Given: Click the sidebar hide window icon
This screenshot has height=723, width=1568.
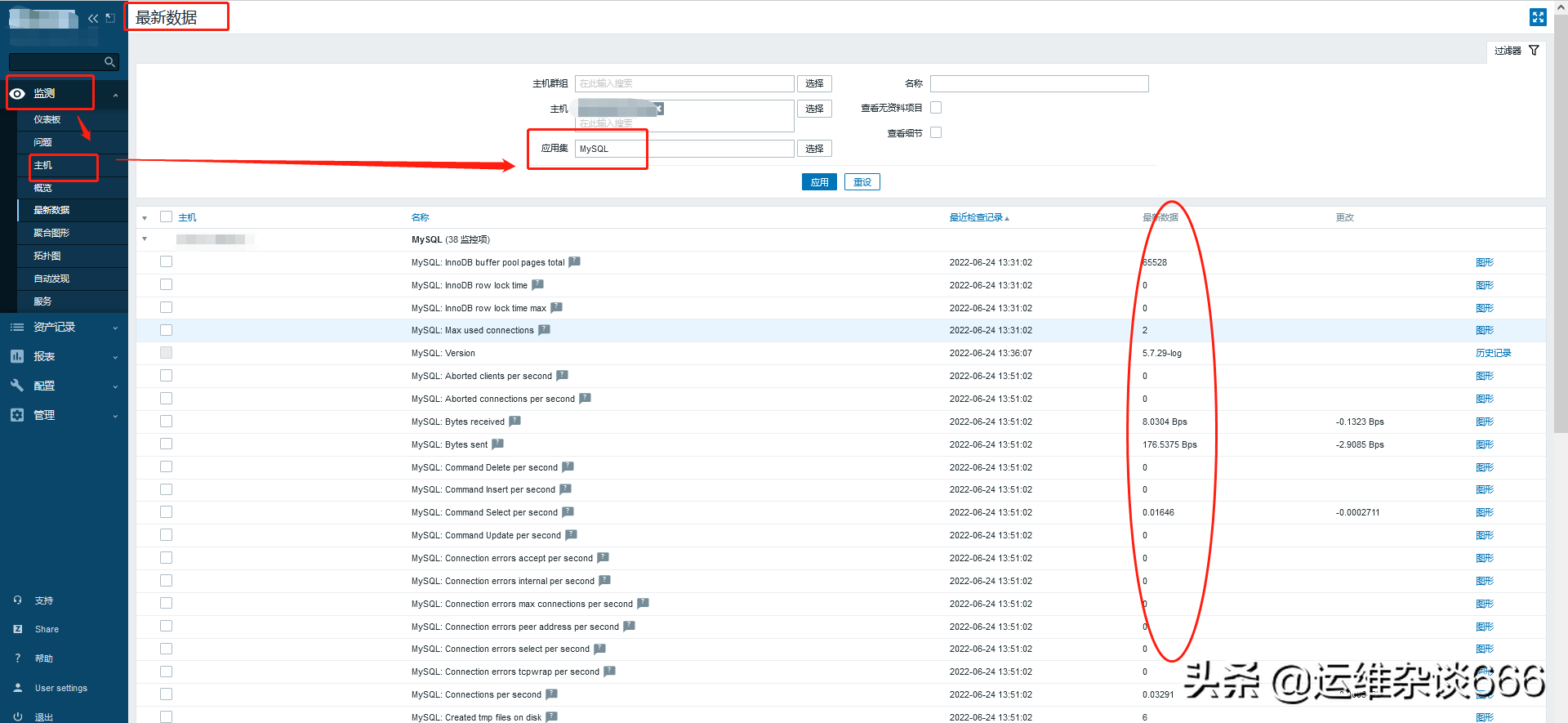Looking at the screenshot, I should pyautogui.click(x=110, y=18).
